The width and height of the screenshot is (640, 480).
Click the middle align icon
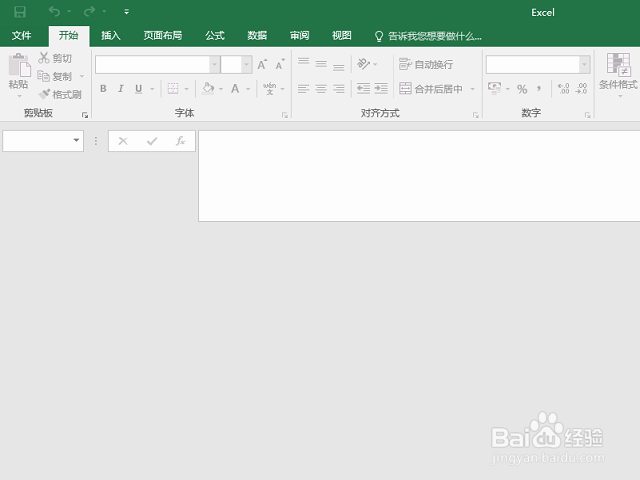point(321,64)
